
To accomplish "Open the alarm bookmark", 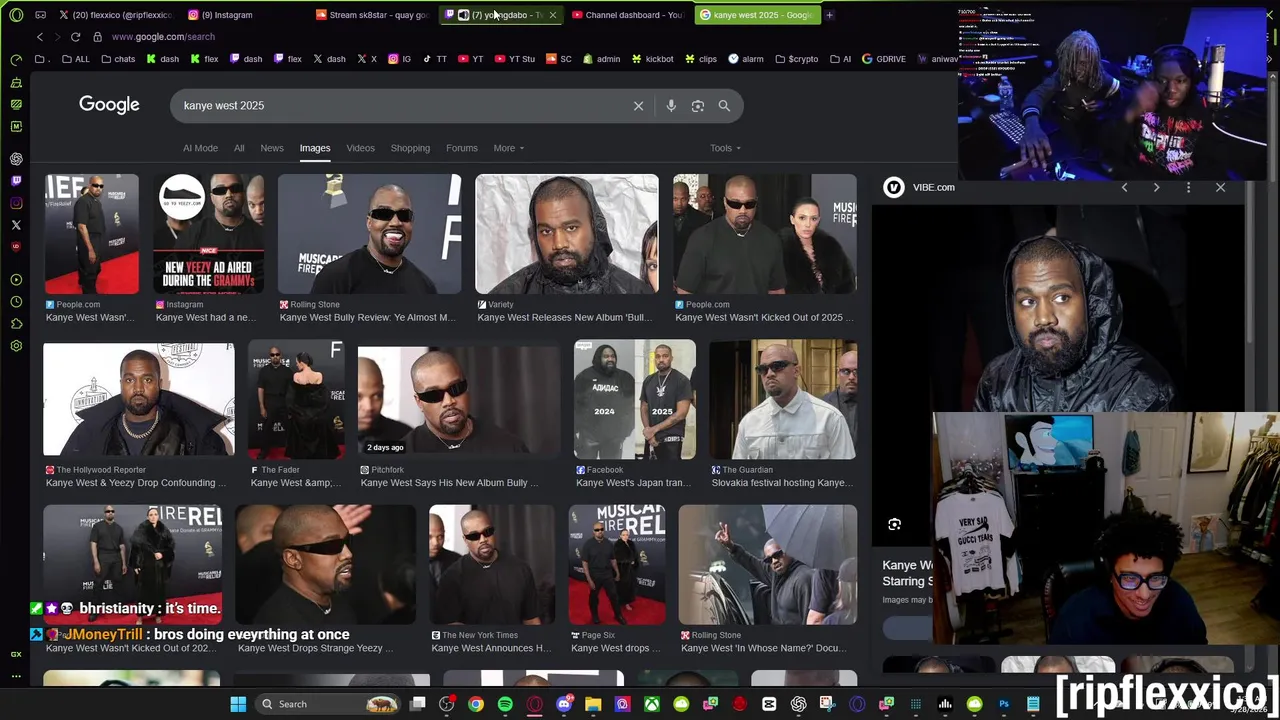I will pyautogui.click(x=746, y=59).
